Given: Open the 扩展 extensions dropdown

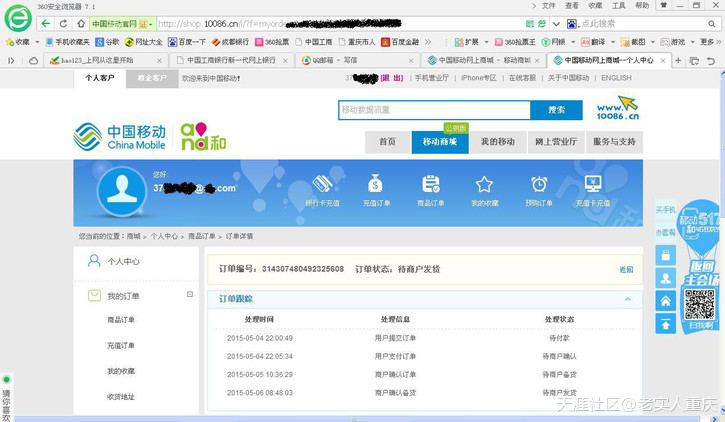Looking at the screenshot, I should [x=486, y=42].
